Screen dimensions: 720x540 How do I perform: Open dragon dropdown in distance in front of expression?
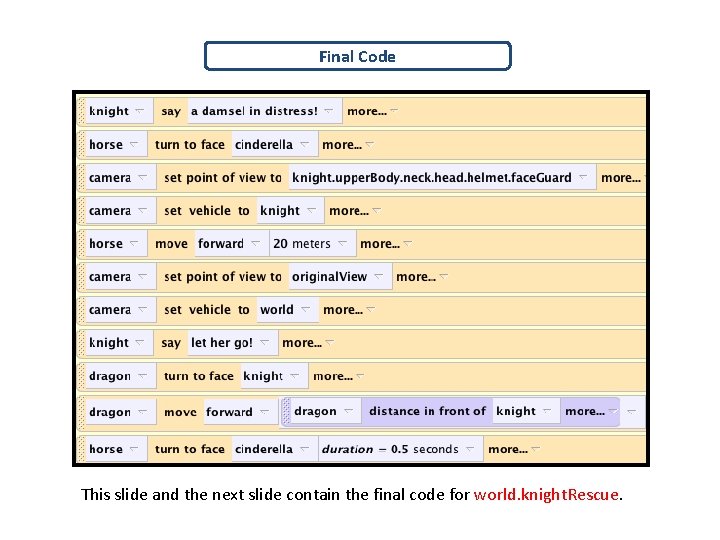click(x=326, y=411)
